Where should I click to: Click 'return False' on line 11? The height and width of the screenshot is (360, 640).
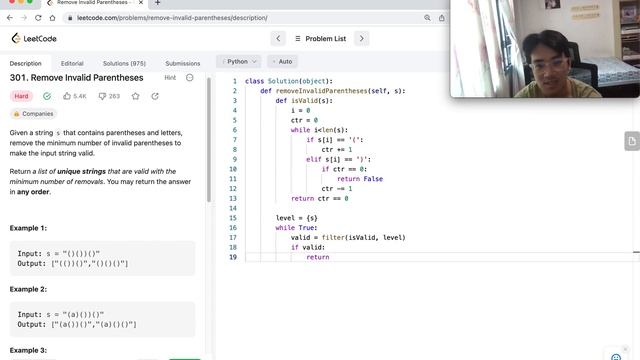click(x=360, y=179)
